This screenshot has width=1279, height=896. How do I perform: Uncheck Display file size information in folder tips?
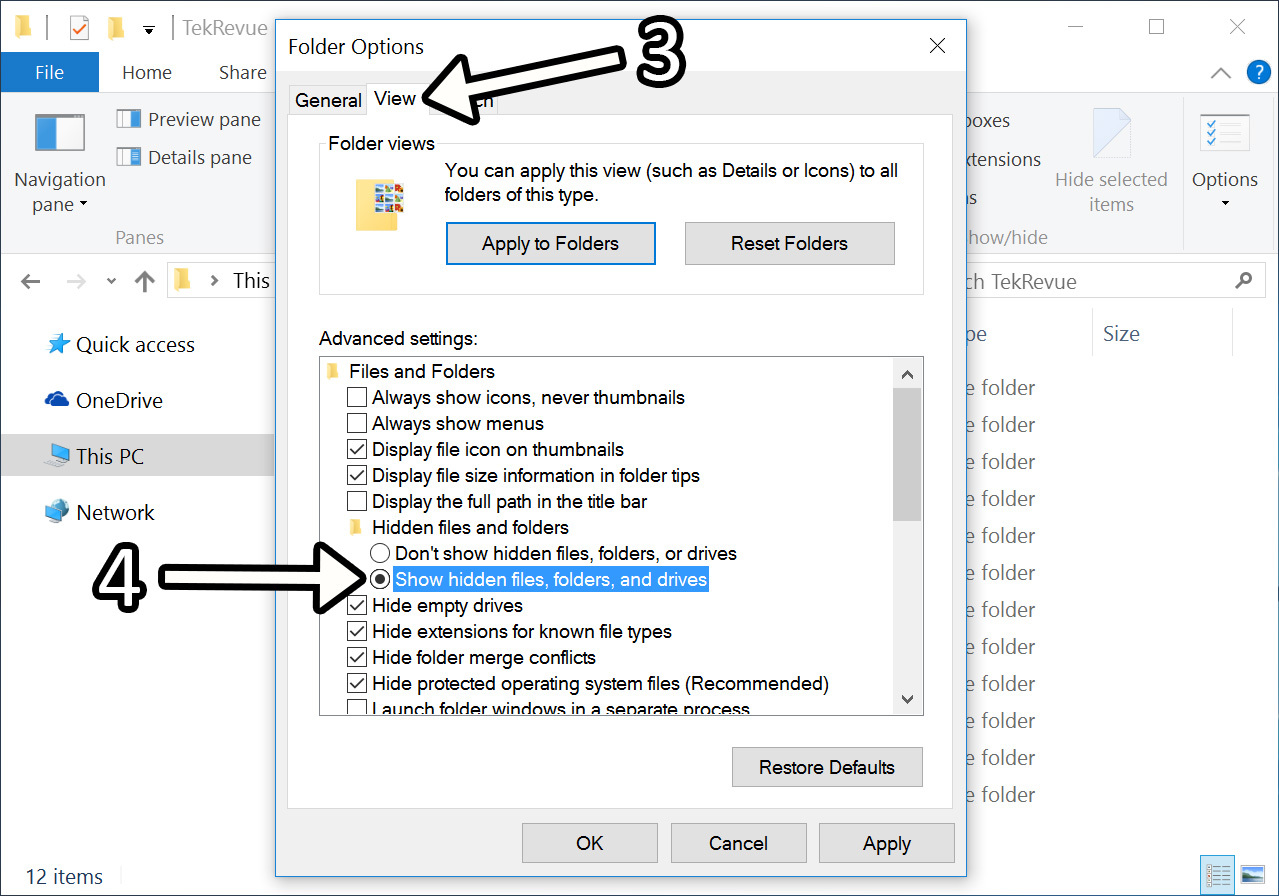pos(357,475)
